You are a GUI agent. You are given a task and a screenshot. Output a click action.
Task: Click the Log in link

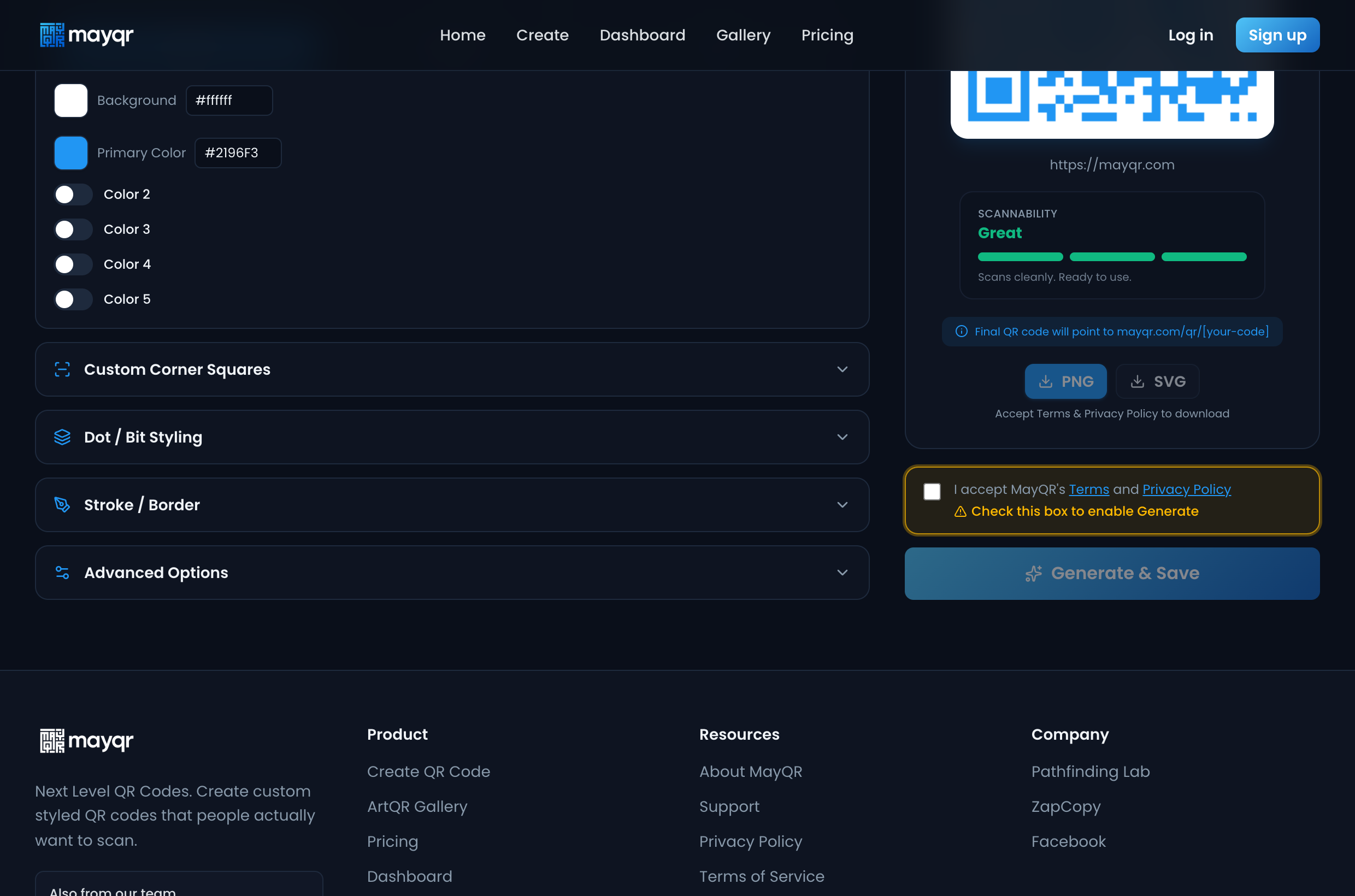1191,36
